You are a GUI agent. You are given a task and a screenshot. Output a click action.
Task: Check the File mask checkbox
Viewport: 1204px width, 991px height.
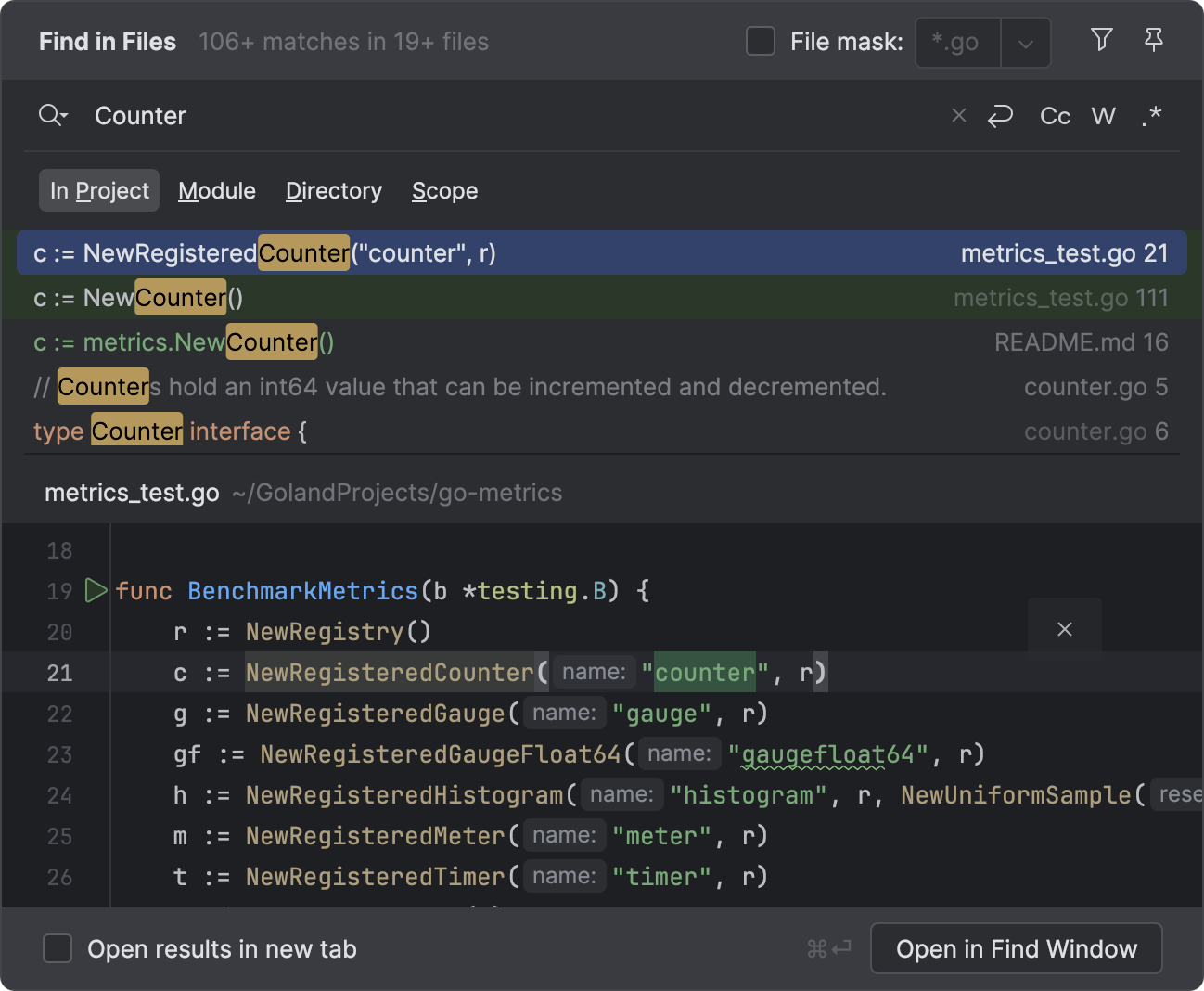click(x=761, y=41)
